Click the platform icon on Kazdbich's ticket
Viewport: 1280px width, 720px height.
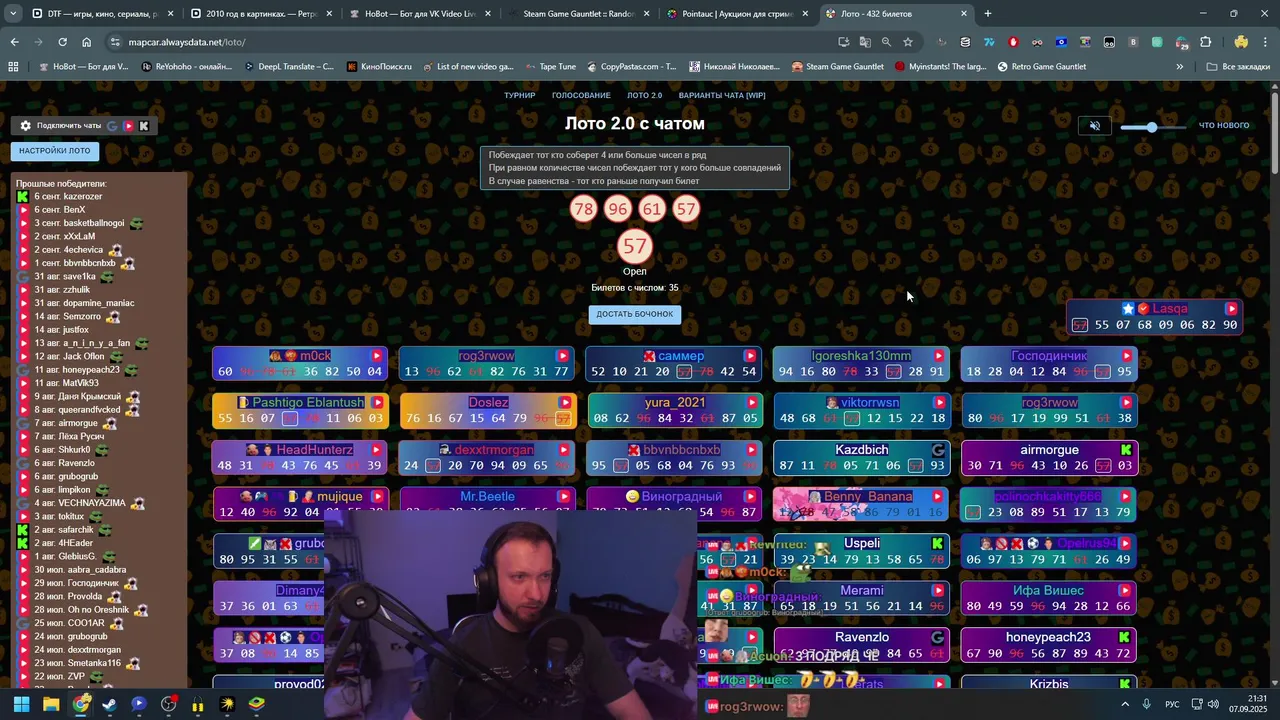tap(938, 450)
